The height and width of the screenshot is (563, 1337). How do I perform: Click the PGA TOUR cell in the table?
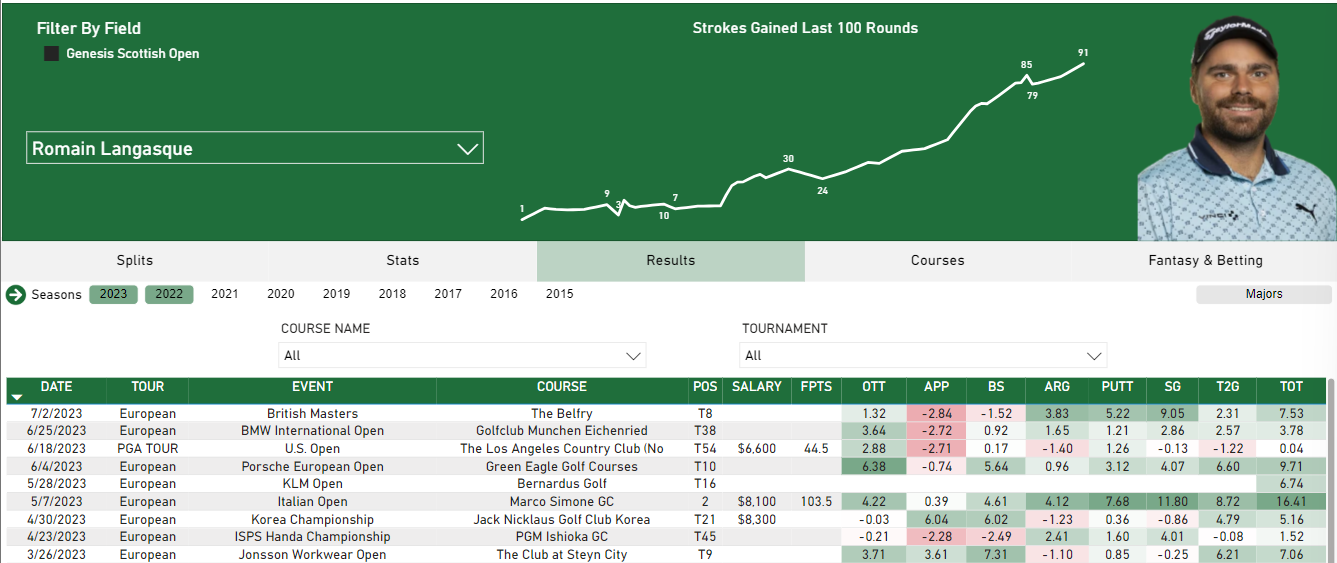tap(147, 449)
